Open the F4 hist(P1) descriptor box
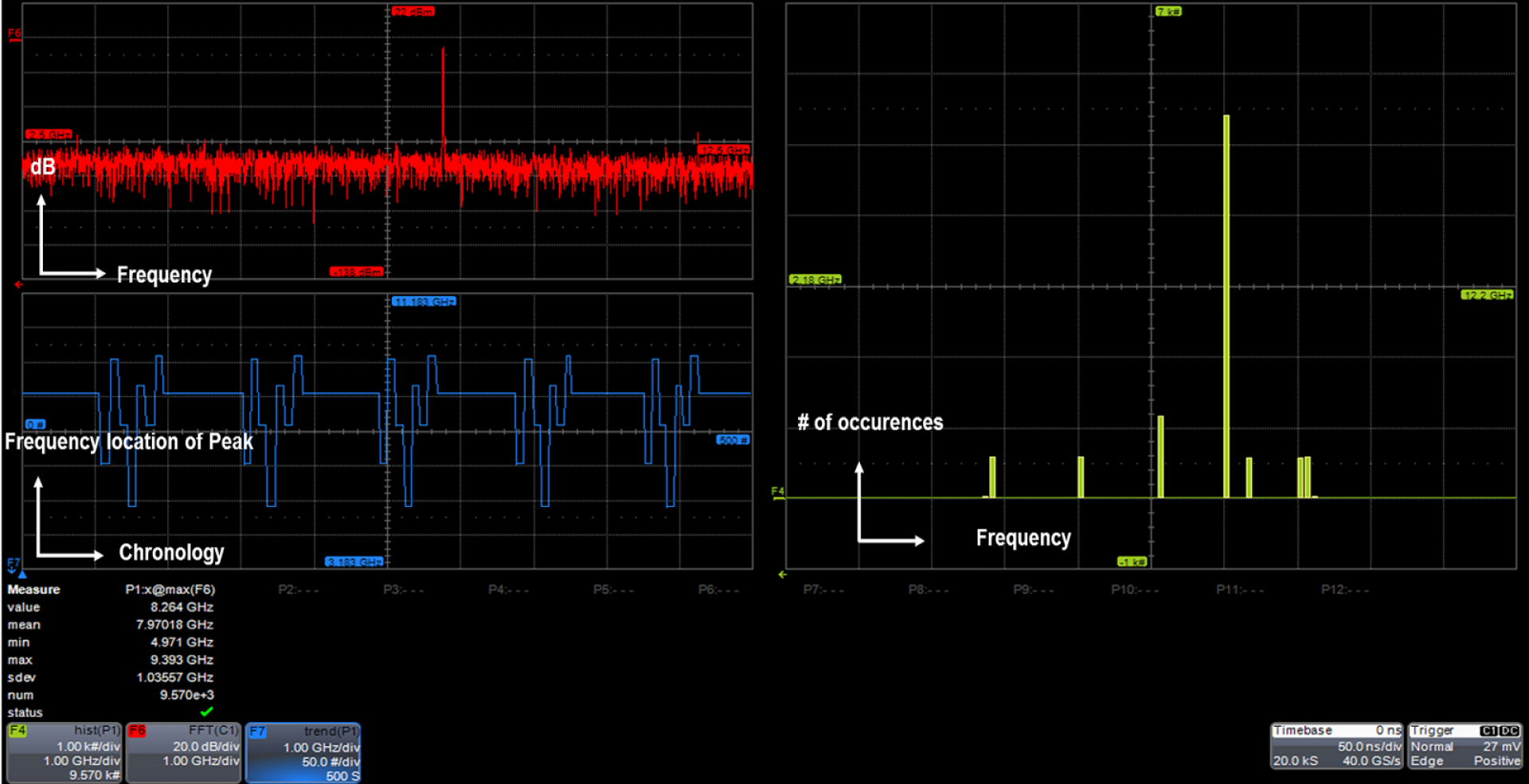The height and width of the screenshot is (784, 1529). click(64, 752)
